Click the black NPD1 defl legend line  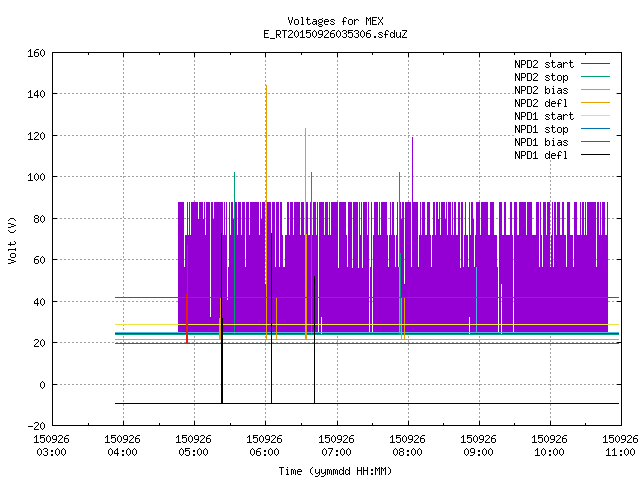click(x=595, y=155)
